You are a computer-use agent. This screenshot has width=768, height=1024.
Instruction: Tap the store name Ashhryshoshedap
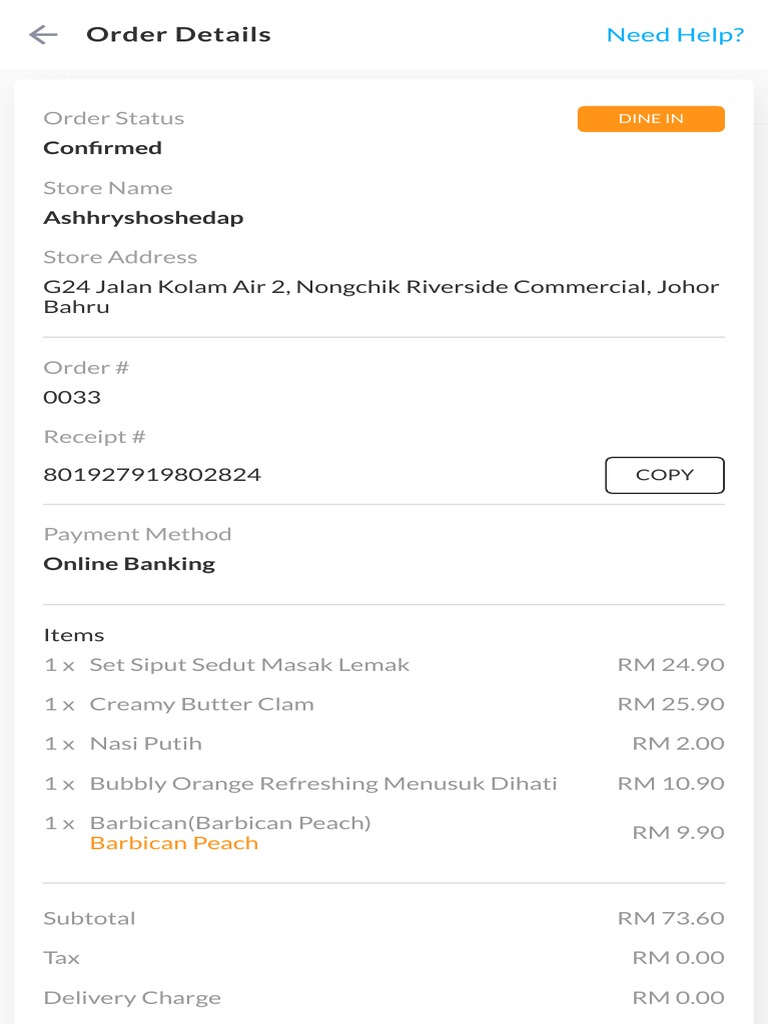coord(143,218)
